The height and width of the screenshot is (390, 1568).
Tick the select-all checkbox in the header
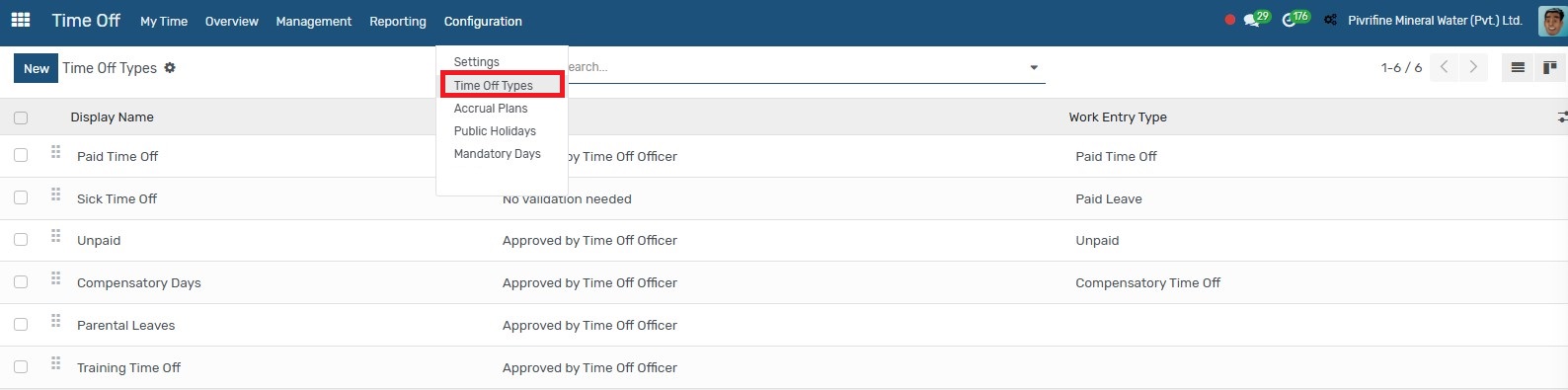pyautogui.click(x=21, y=117)
